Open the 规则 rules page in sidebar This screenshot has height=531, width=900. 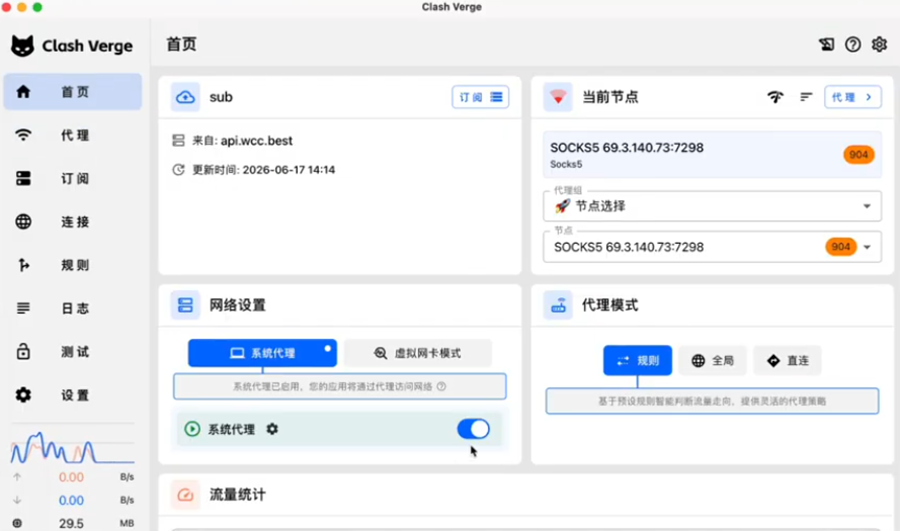tap(72, 265)
